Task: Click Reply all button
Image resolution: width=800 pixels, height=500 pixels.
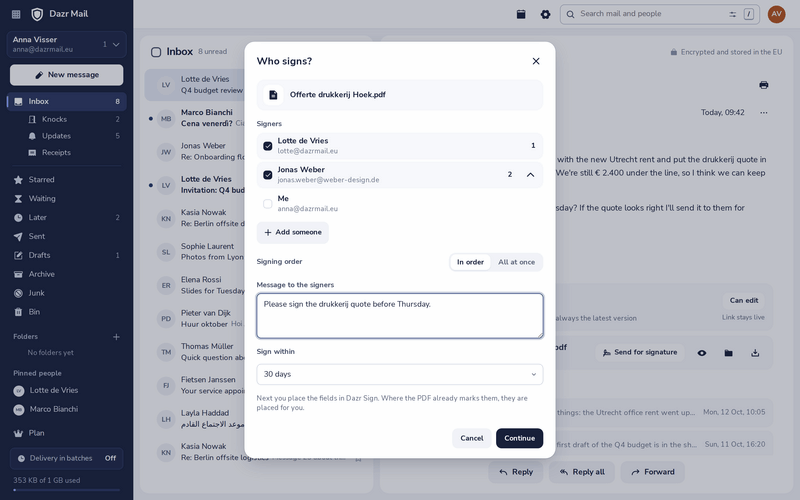Action: pos(582,472)
